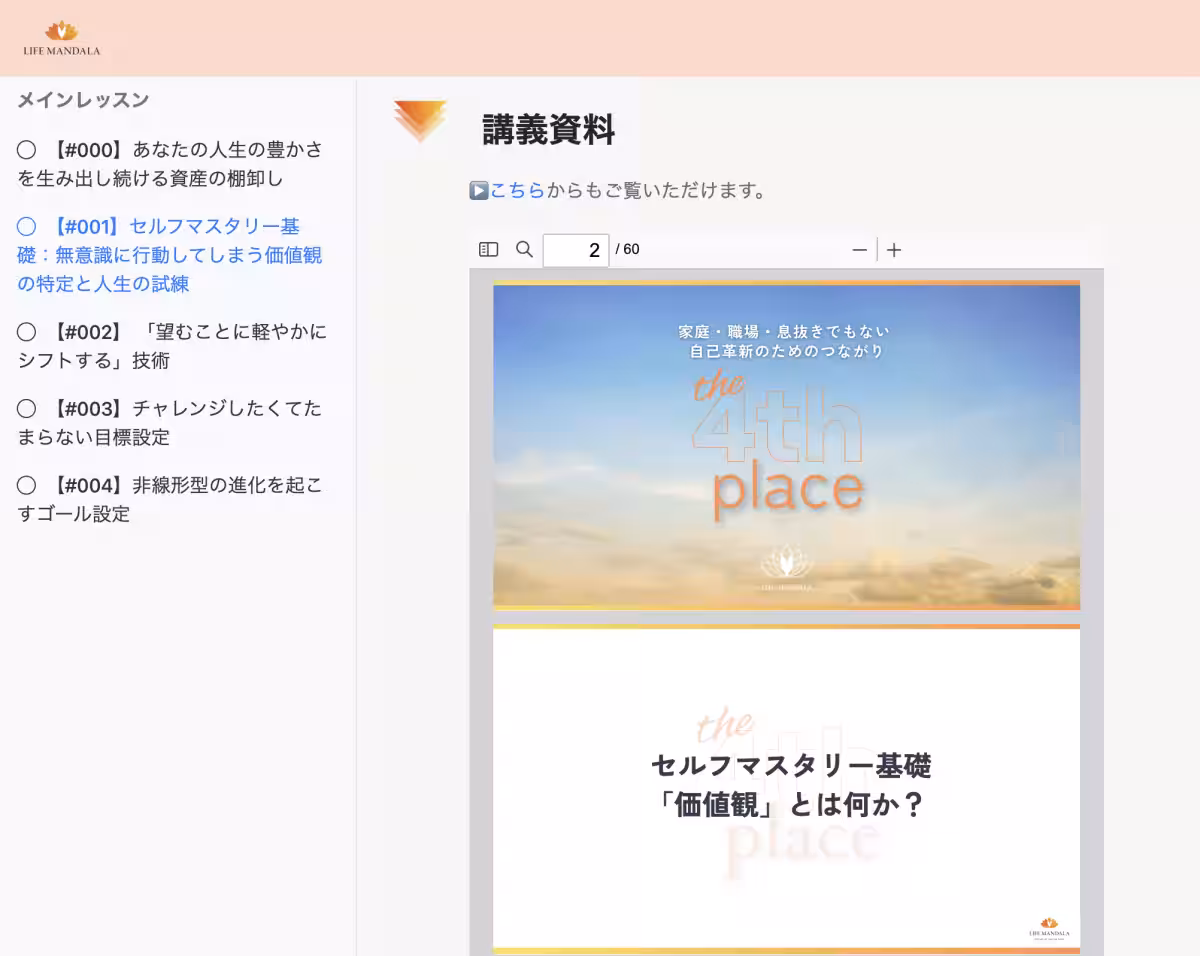Click the LIFE MANDALA logo in the header
This screenshot has height=956, width=1200.
pos(62,36)
